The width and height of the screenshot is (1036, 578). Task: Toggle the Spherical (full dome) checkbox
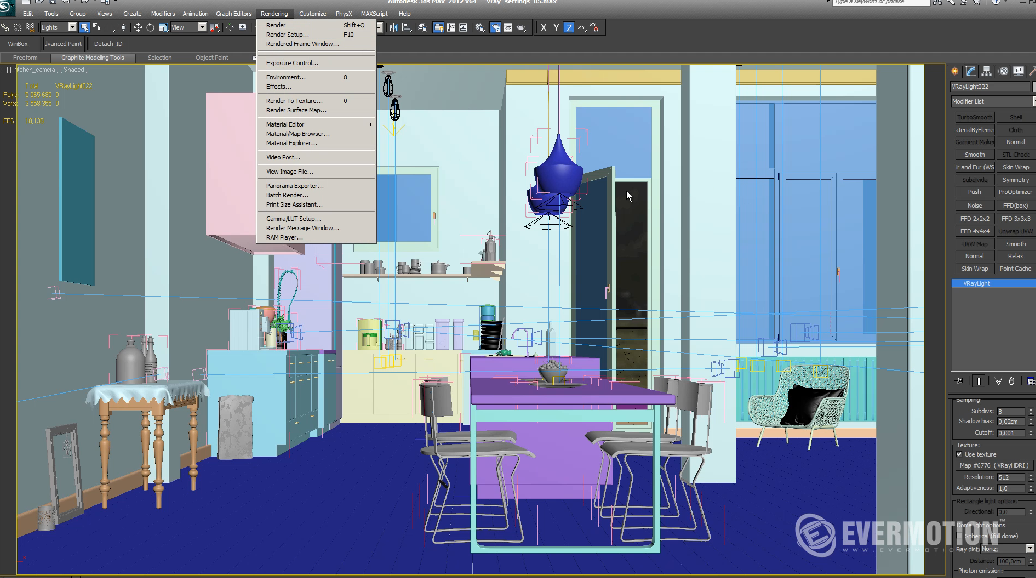[x=959, y=536]
